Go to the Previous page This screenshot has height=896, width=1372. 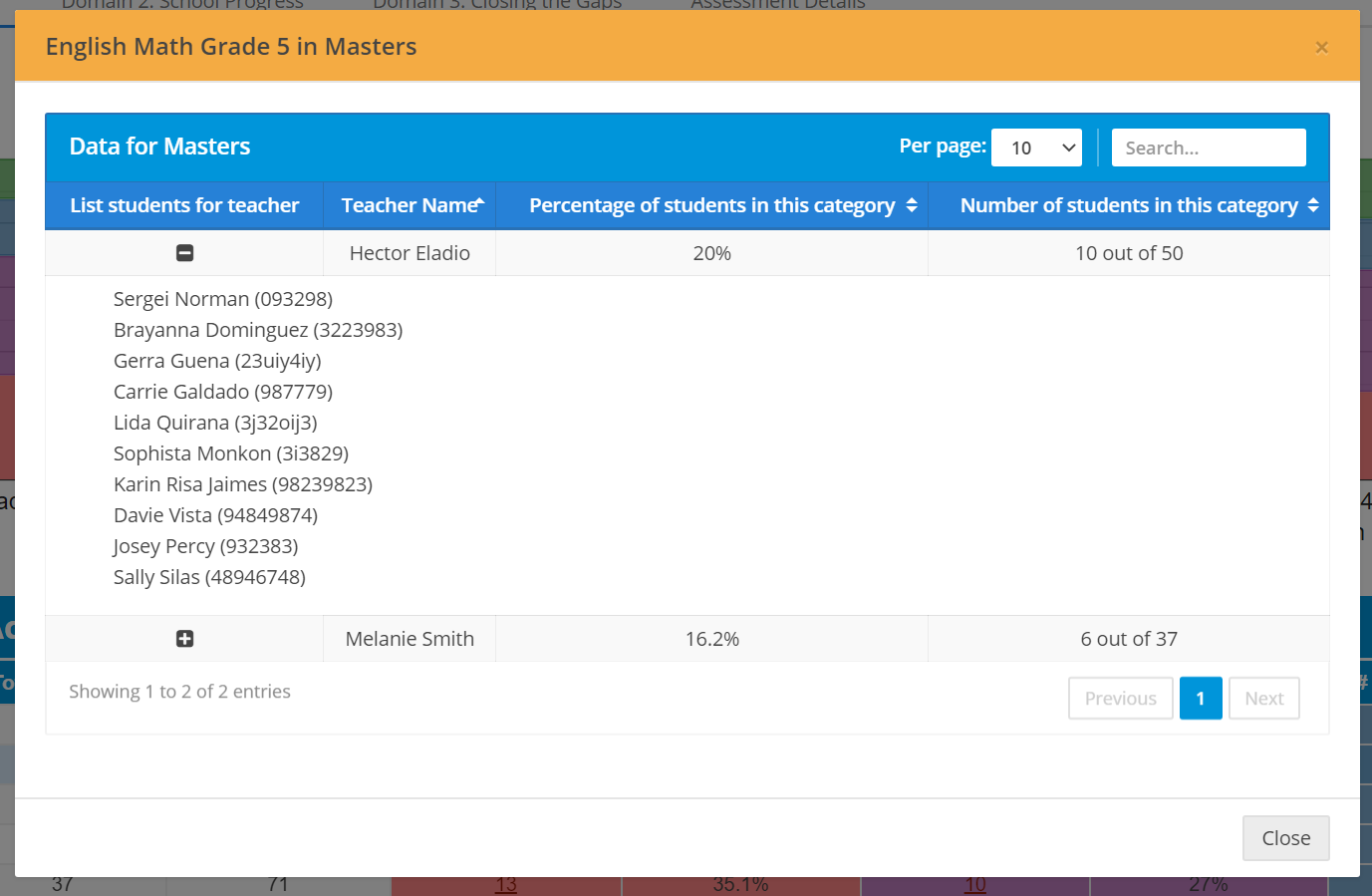click(x=1120, y=699)
